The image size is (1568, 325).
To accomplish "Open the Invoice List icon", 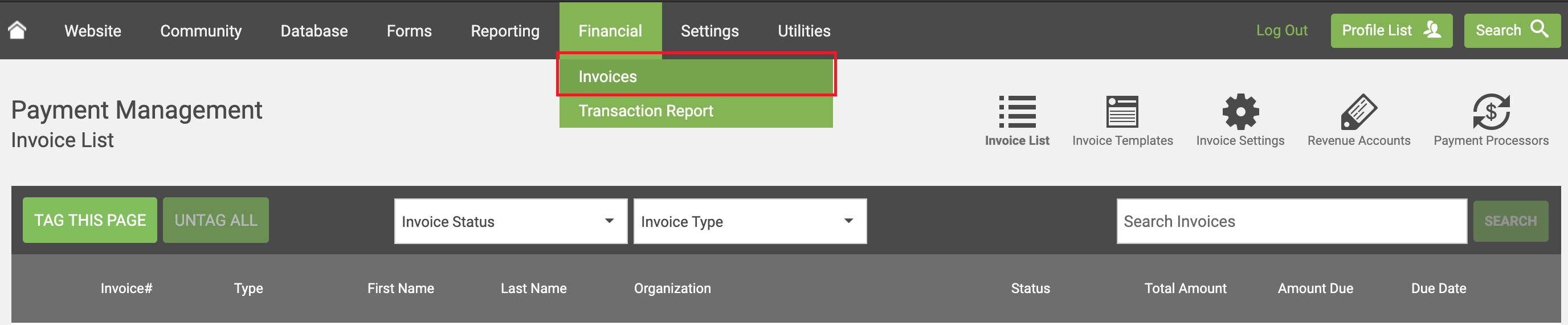I will click(x=1017, y=111).
